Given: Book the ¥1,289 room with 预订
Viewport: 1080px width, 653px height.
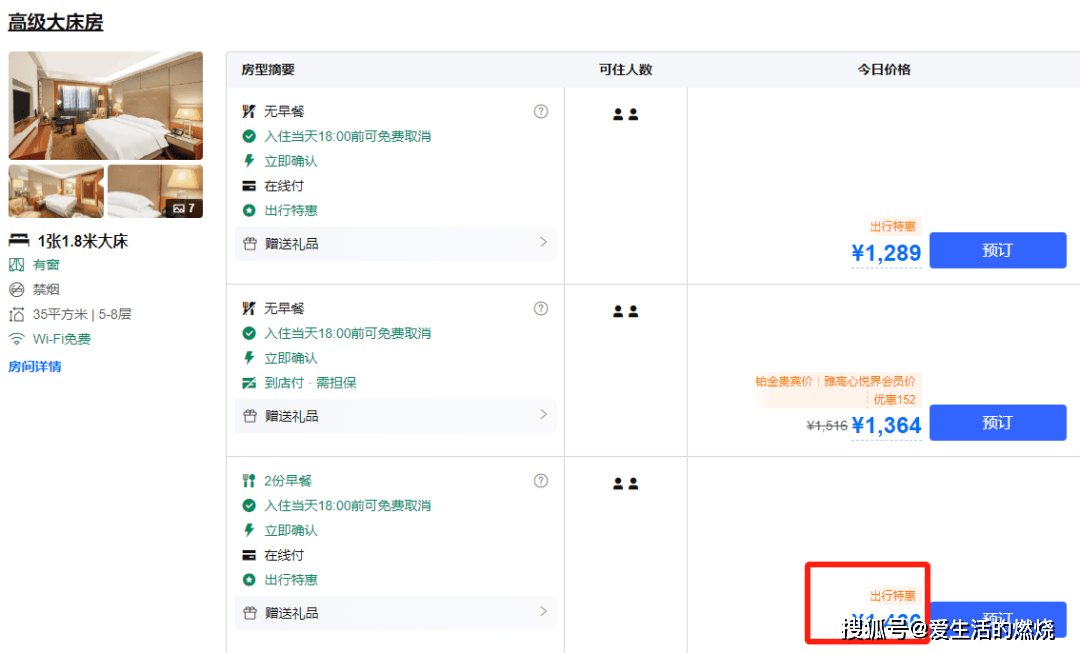Looking at the screenshot, I should click(997, 250).
